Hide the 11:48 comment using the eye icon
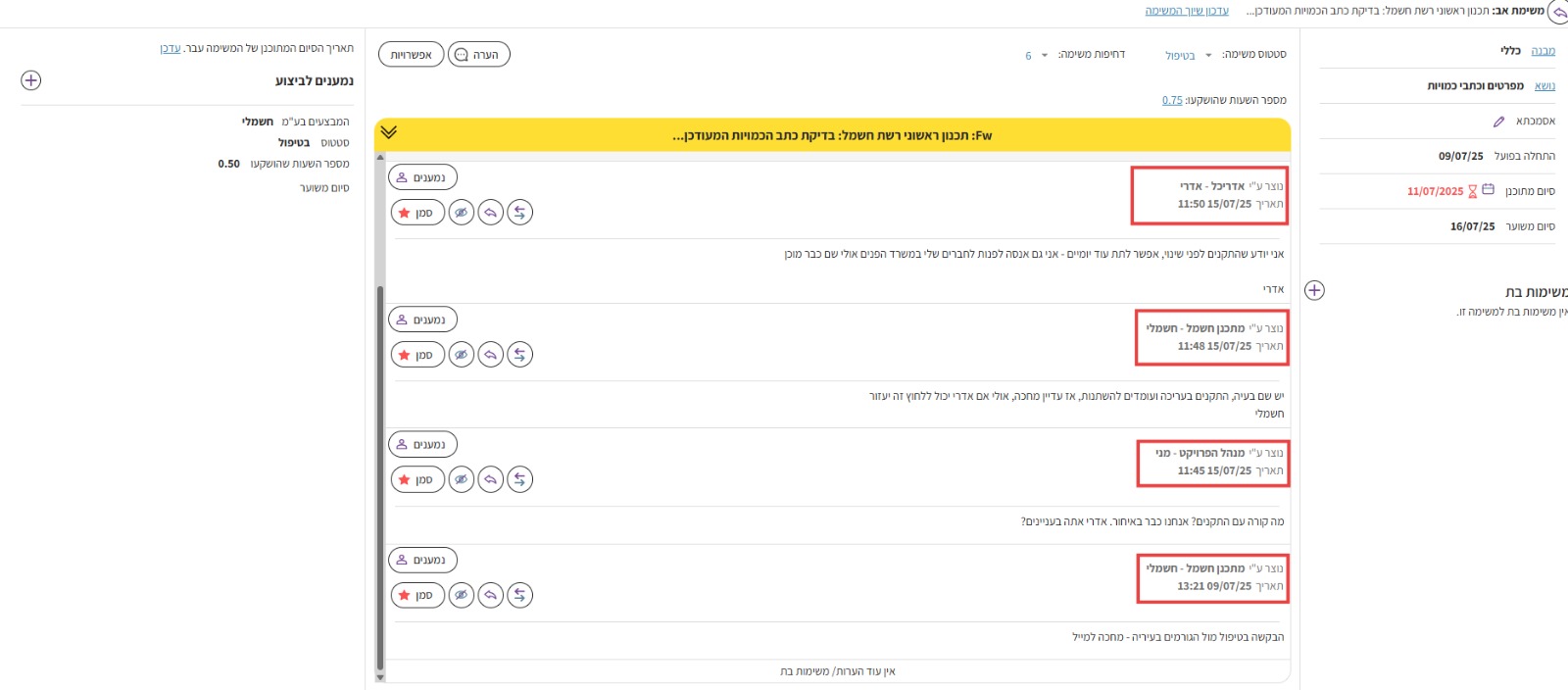1568x690 pixels. pos(462,355)
